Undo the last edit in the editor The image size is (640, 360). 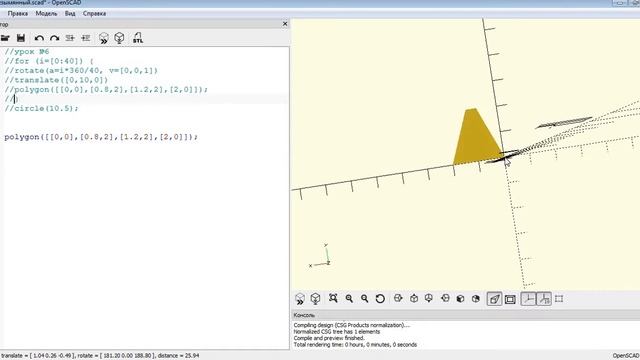[39, 38]
